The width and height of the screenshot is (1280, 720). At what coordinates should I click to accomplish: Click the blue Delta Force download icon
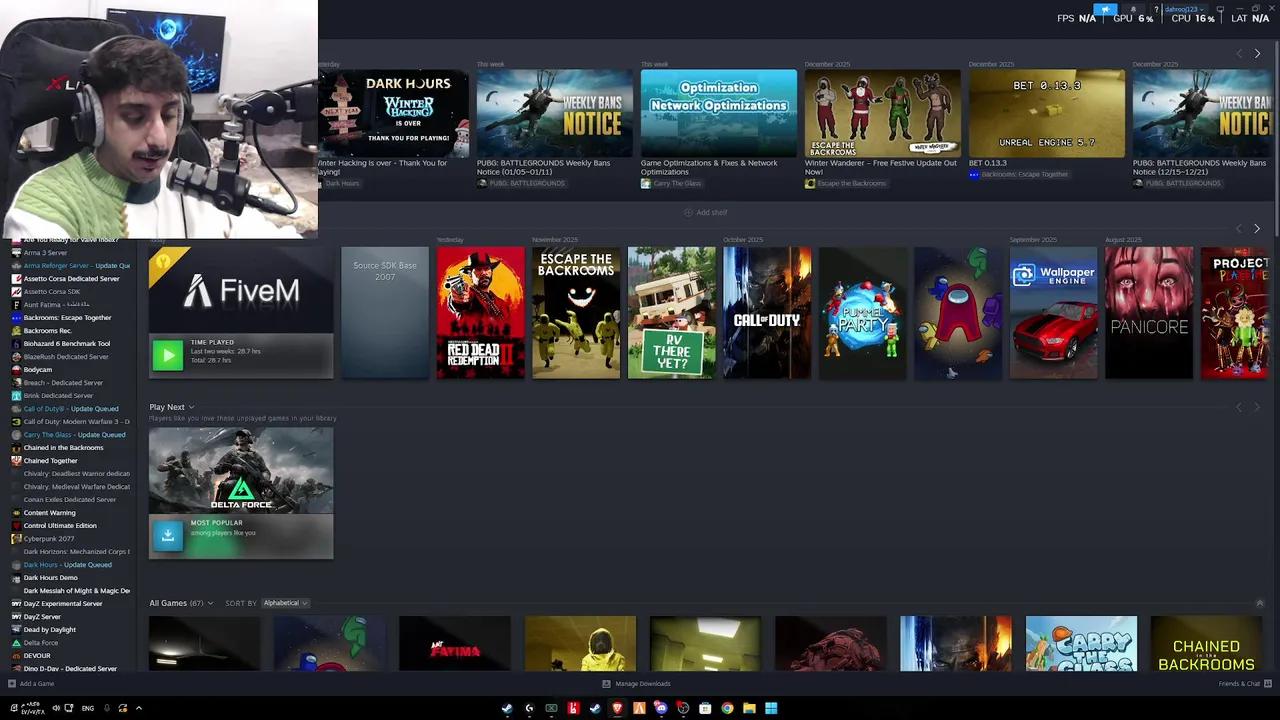(167, 535)
